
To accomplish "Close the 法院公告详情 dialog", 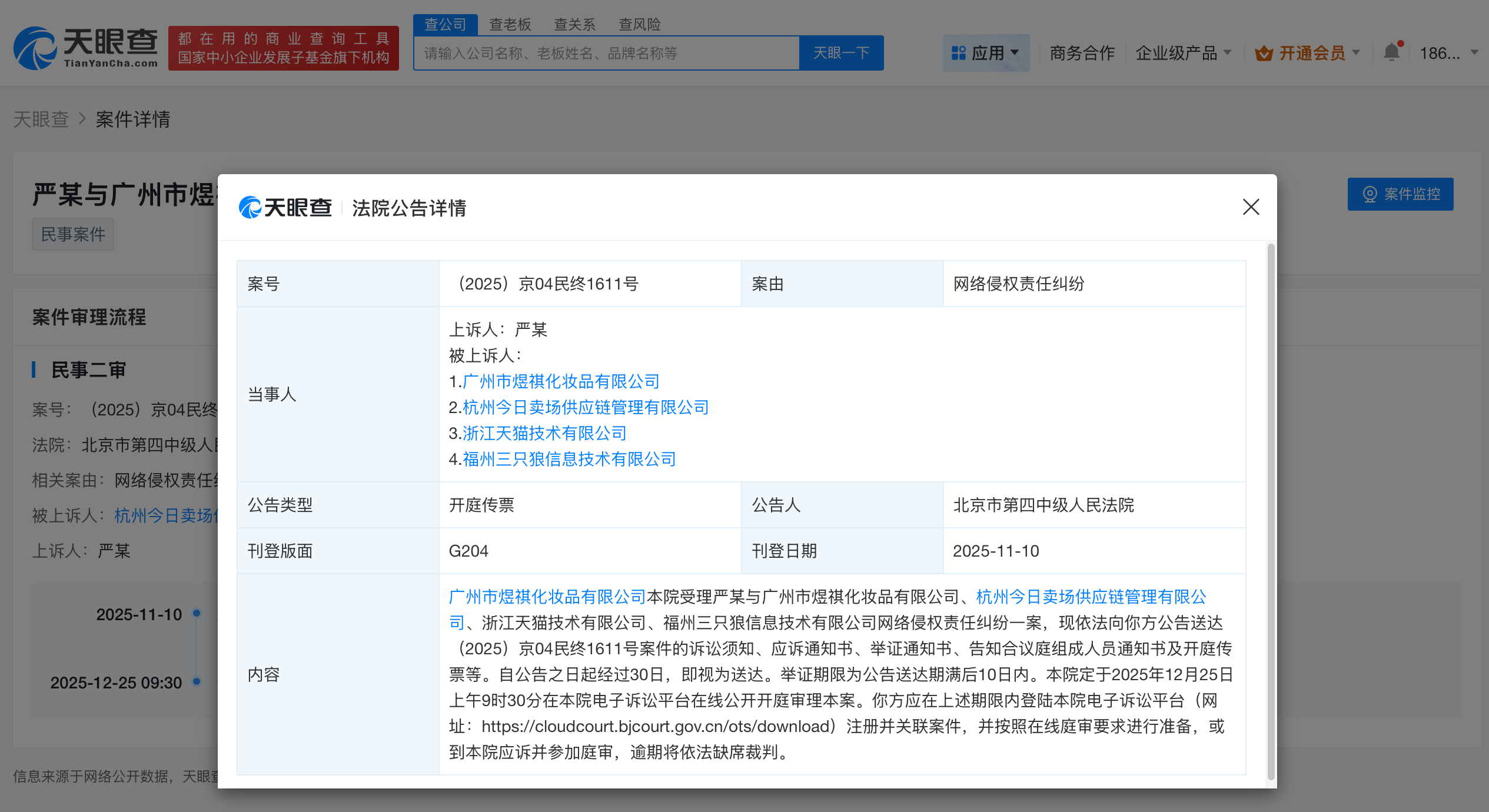I will (x=1251, y=208).
